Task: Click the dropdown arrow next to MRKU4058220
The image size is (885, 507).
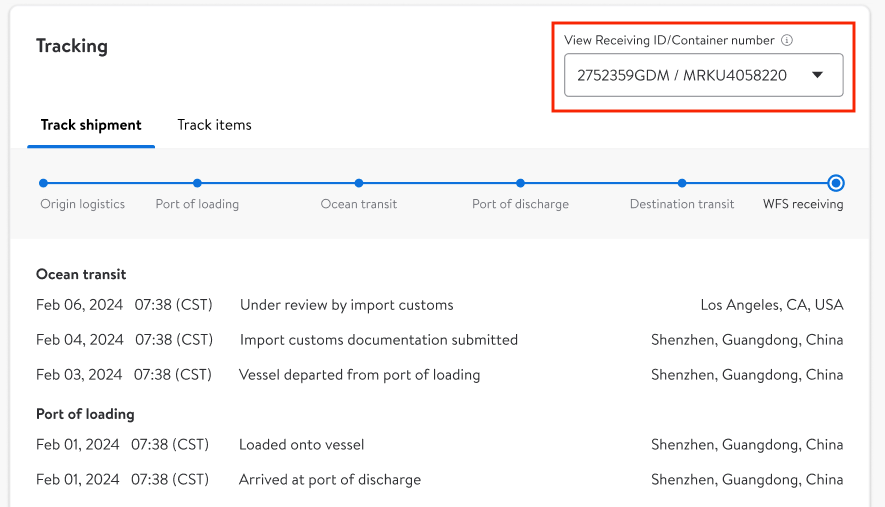Action: (x=817, y=75)
